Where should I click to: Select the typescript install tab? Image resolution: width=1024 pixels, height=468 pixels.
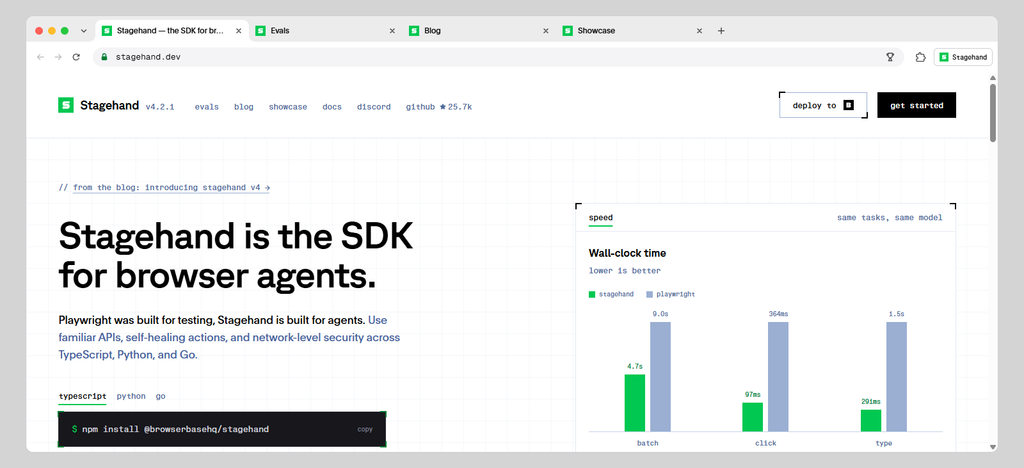point(82,396)
